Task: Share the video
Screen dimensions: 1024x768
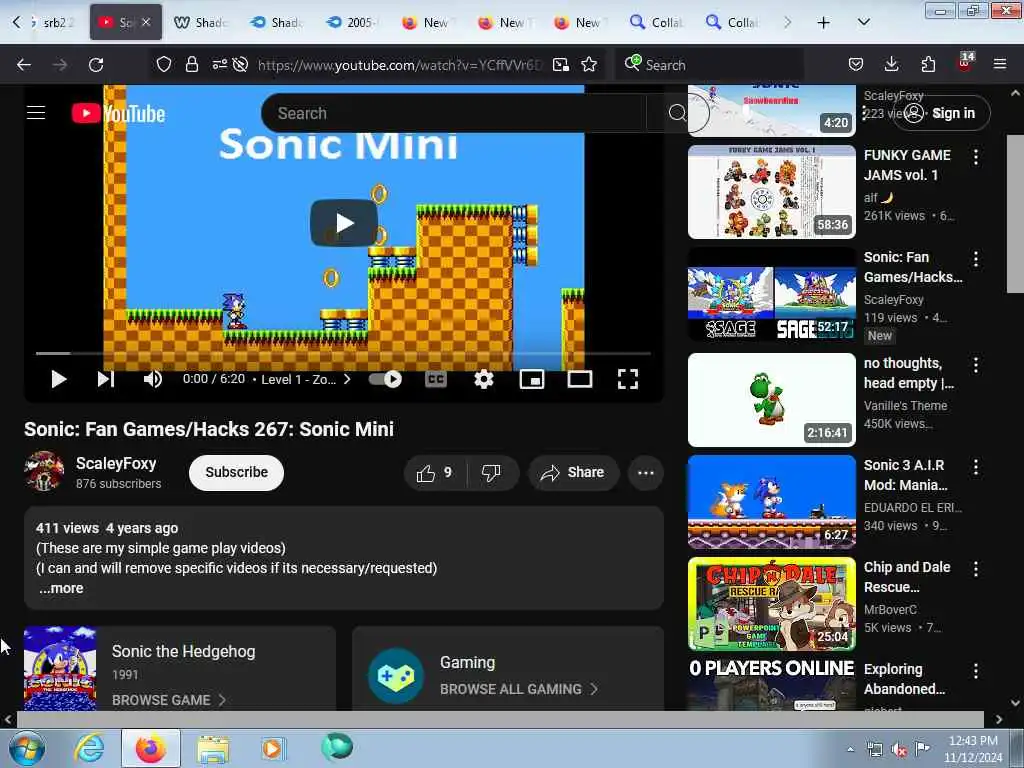Action: 572,473
